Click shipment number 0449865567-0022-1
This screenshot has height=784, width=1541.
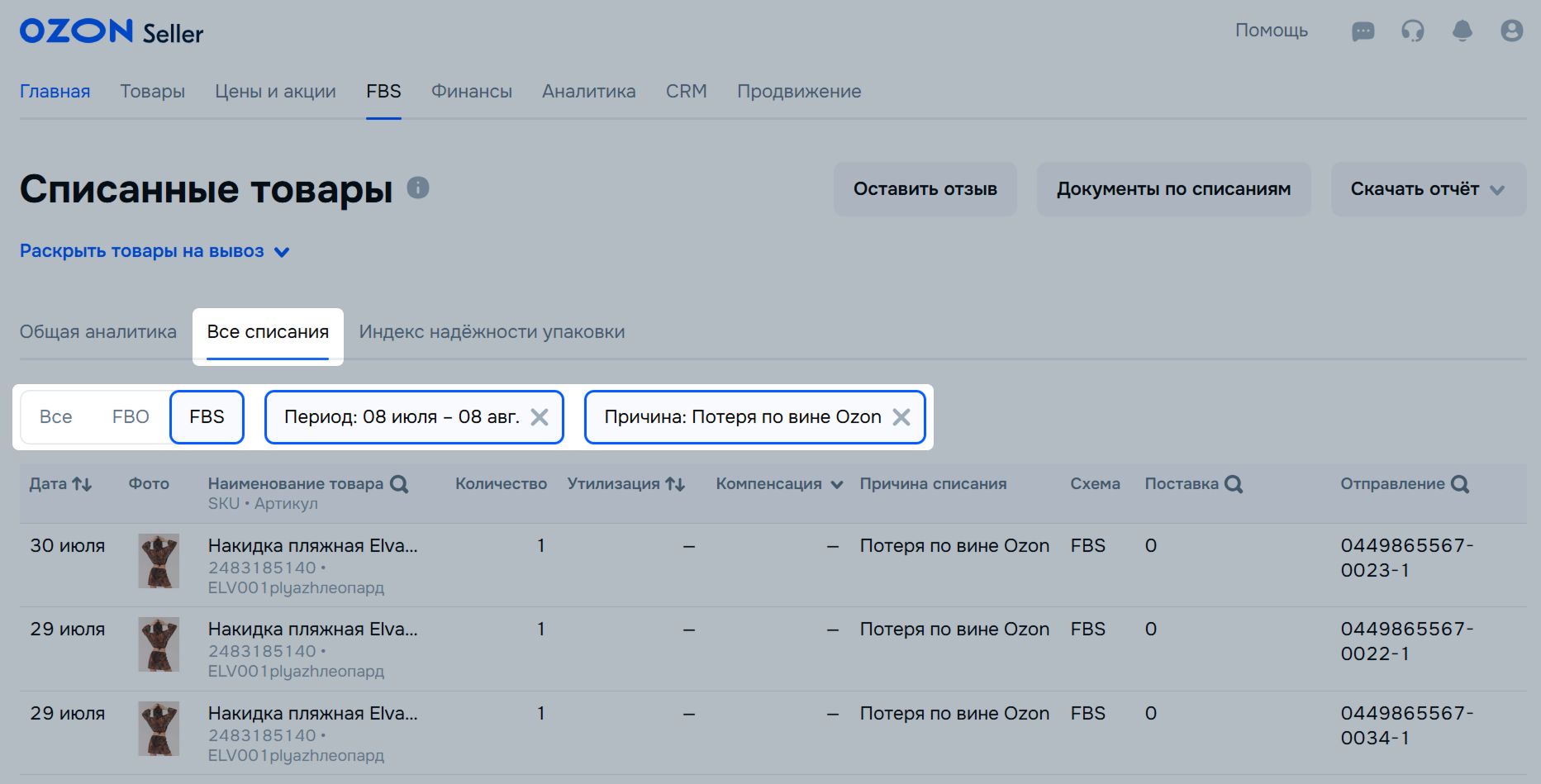pyautogui.click(x=1407, y=641)
